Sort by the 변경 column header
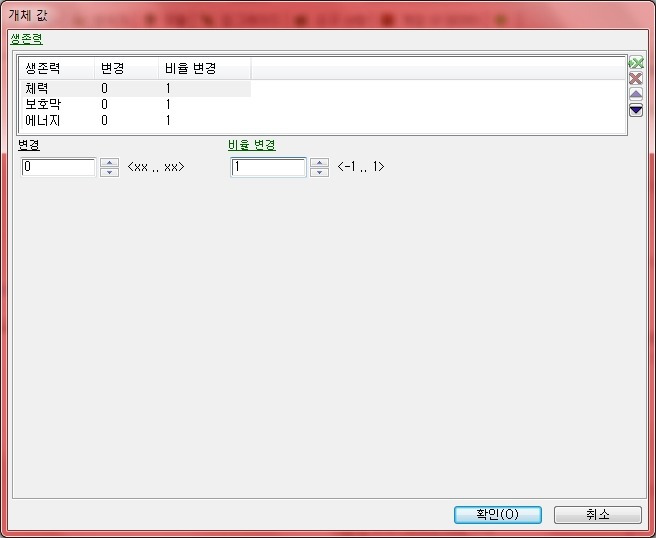 (126, 68)
